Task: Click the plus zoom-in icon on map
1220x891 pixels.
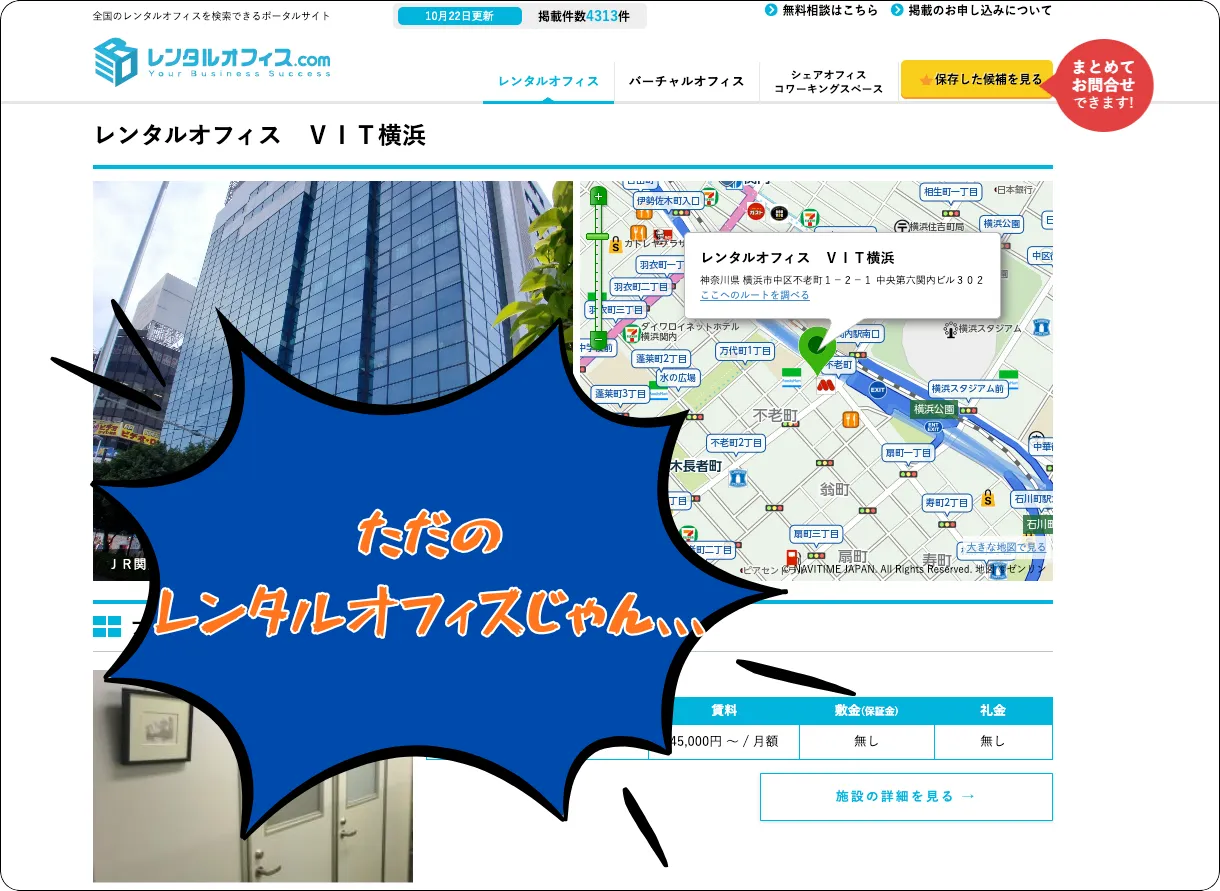Action: [x=597, y=197]
